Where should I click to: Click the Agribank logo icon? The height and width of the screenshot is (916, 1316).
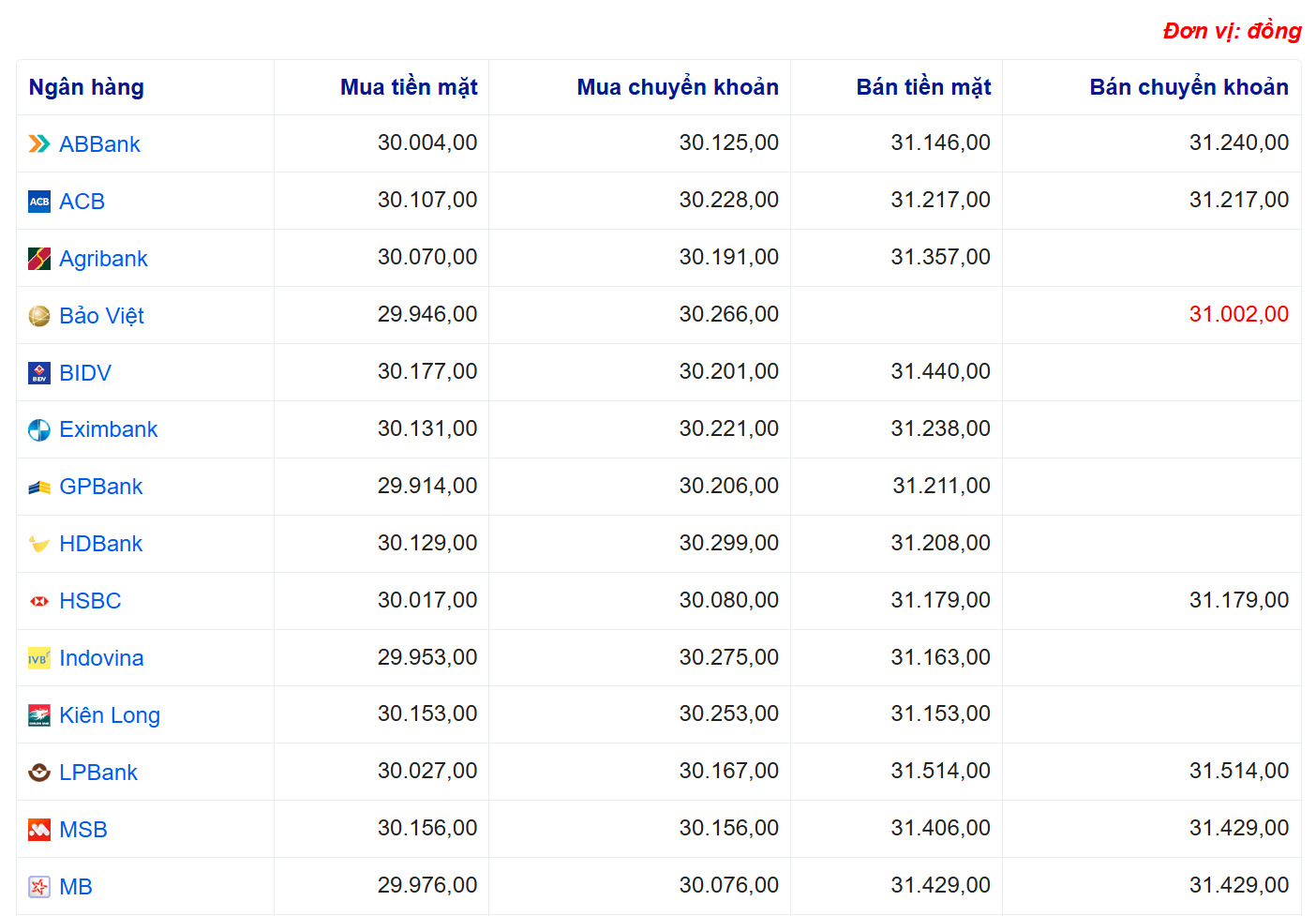tap(39, 259)
